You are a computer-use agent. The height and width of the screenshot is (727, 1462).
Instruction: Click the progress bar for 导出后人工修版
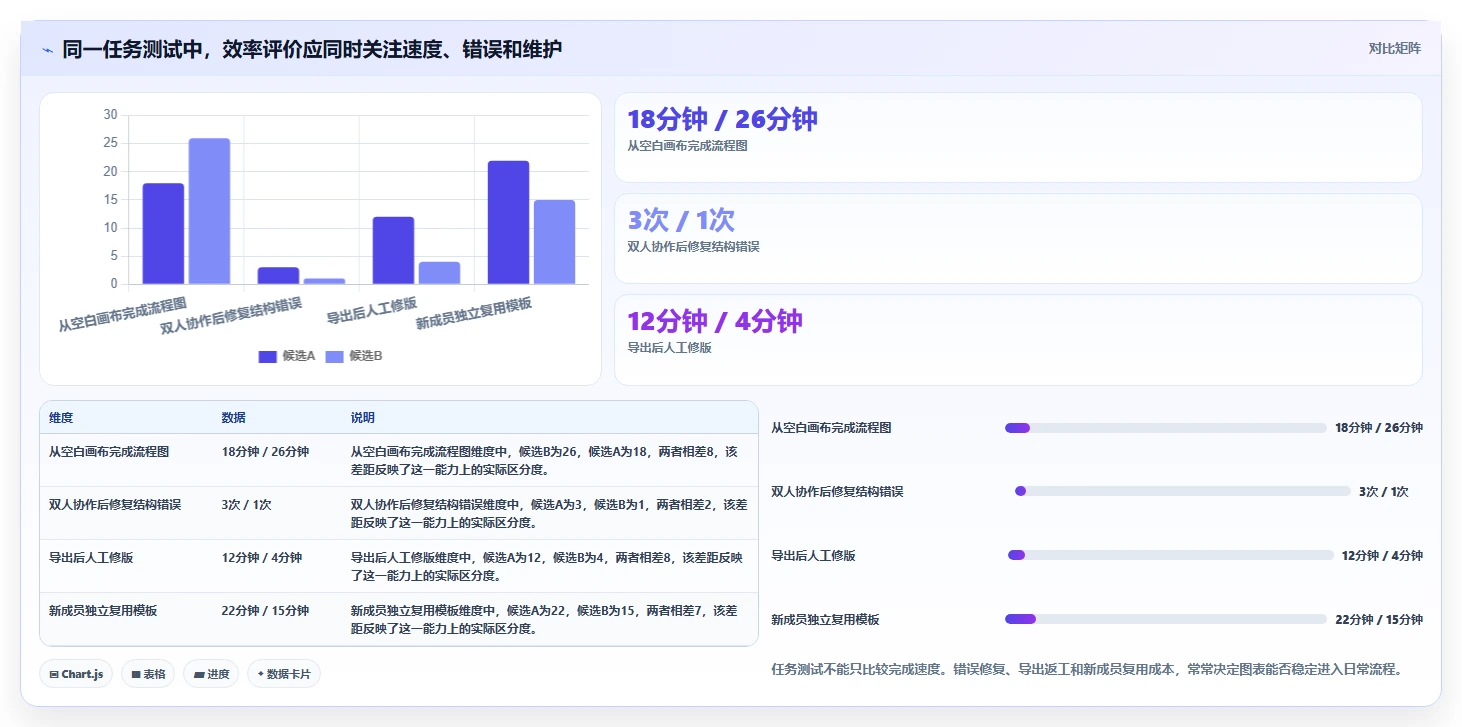(x=1171, y=555)
